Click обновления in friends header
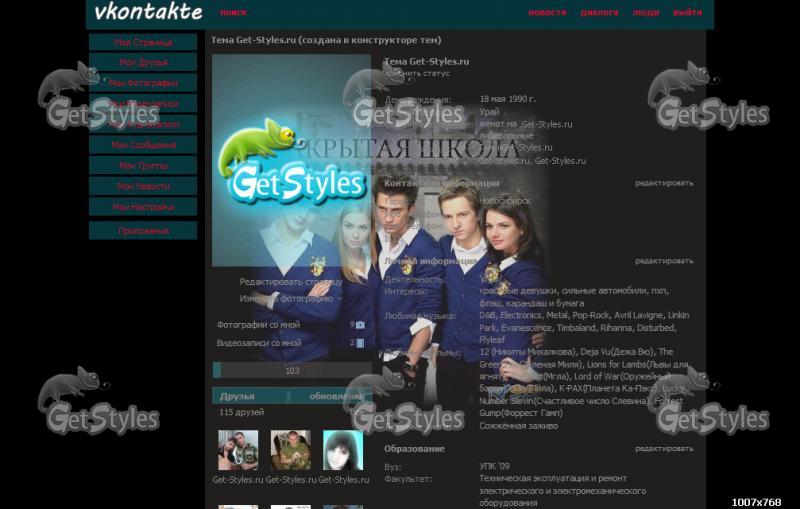 coord(337,396)
